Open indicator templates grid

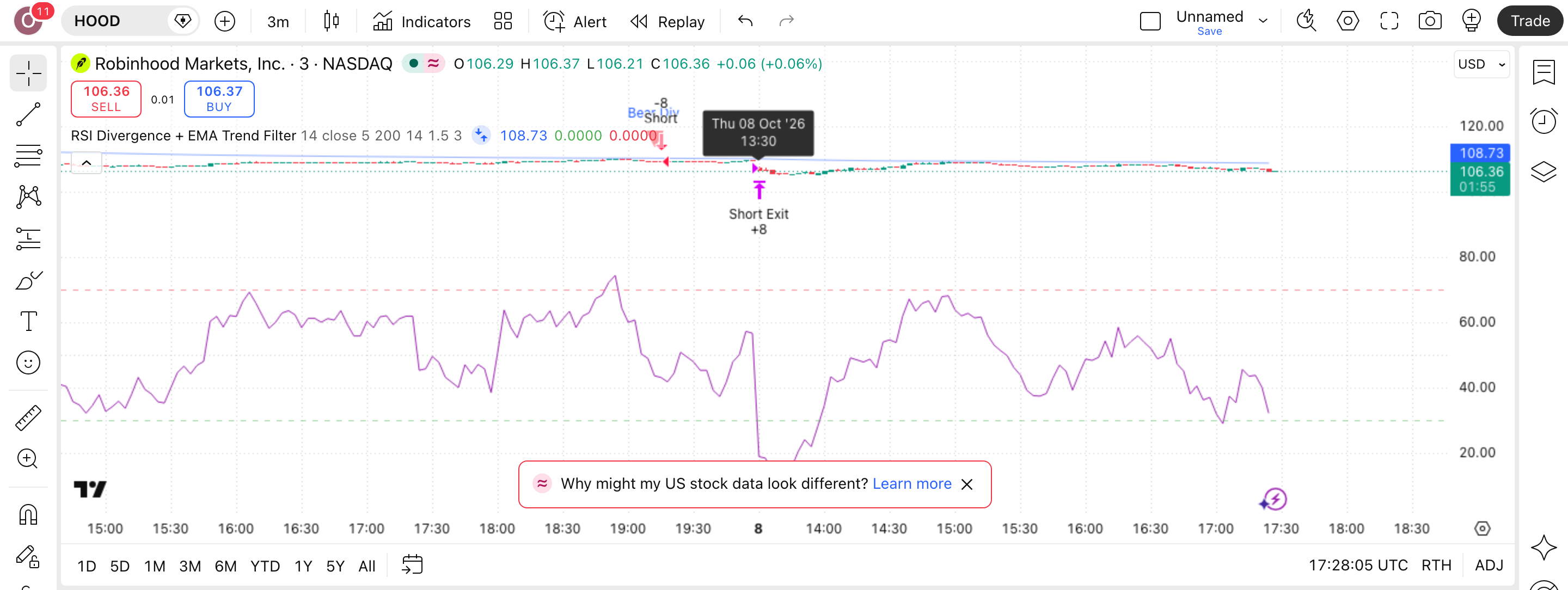[503, 21]
